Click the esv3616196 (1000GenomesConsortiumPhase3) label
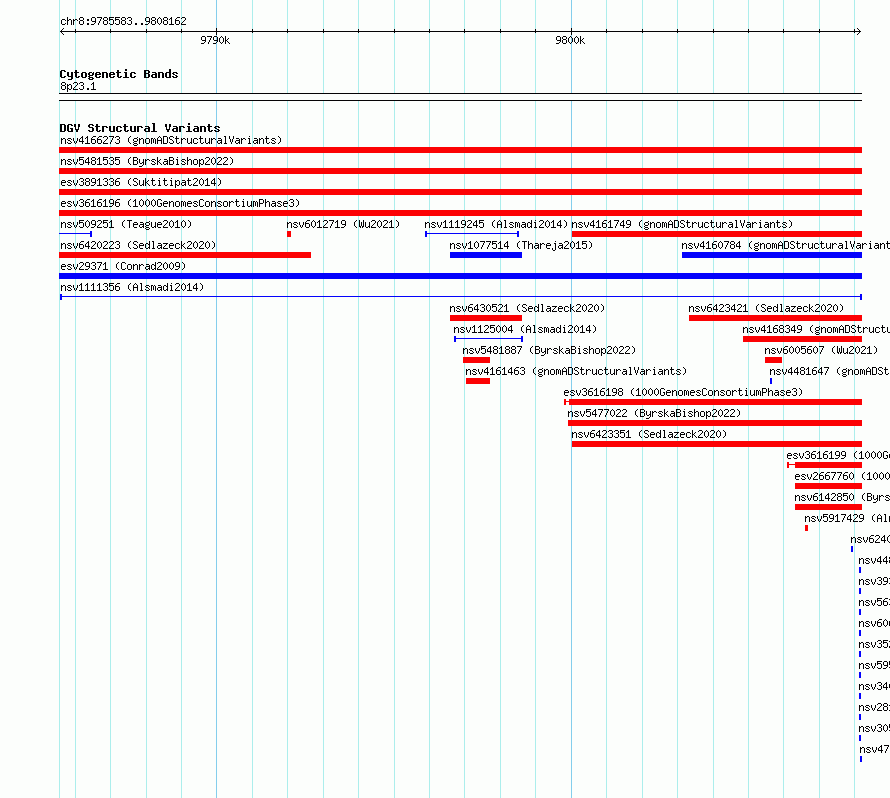The height and width of the screenshot is (798, 890). (180, 203)
